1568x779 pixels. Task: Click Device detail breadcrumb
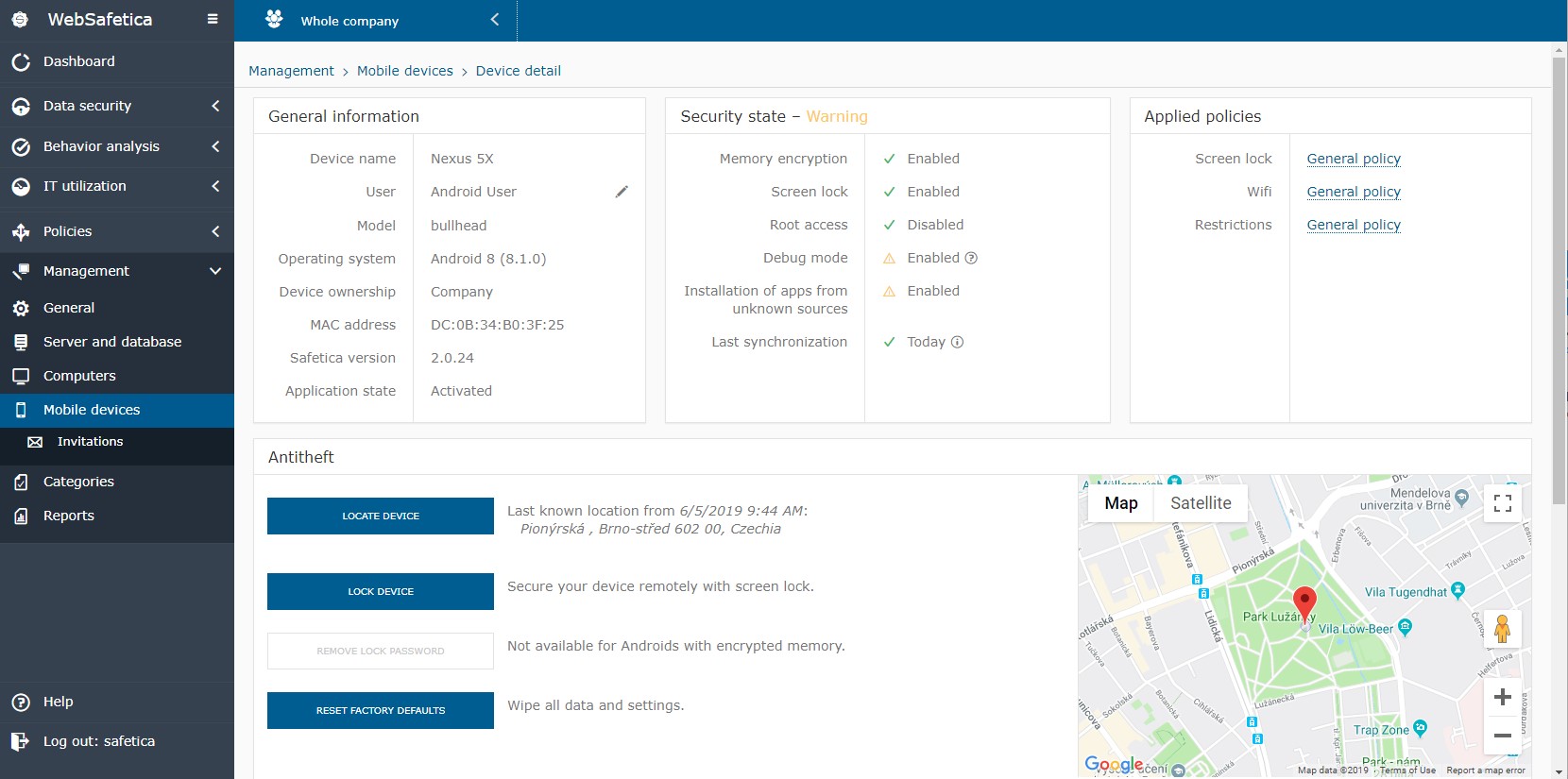pyautogui.click(x=519, y=71)
